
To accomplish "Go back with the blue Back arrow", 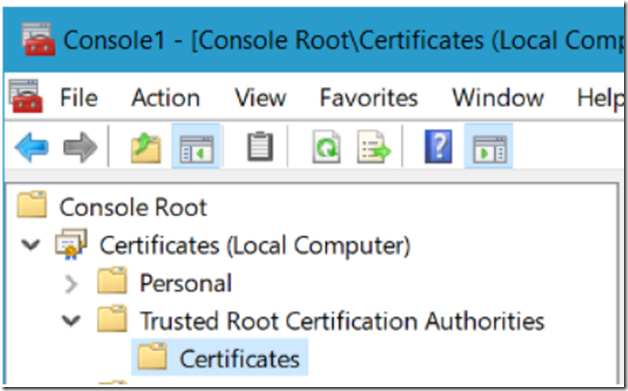I will tap(32, 147).
